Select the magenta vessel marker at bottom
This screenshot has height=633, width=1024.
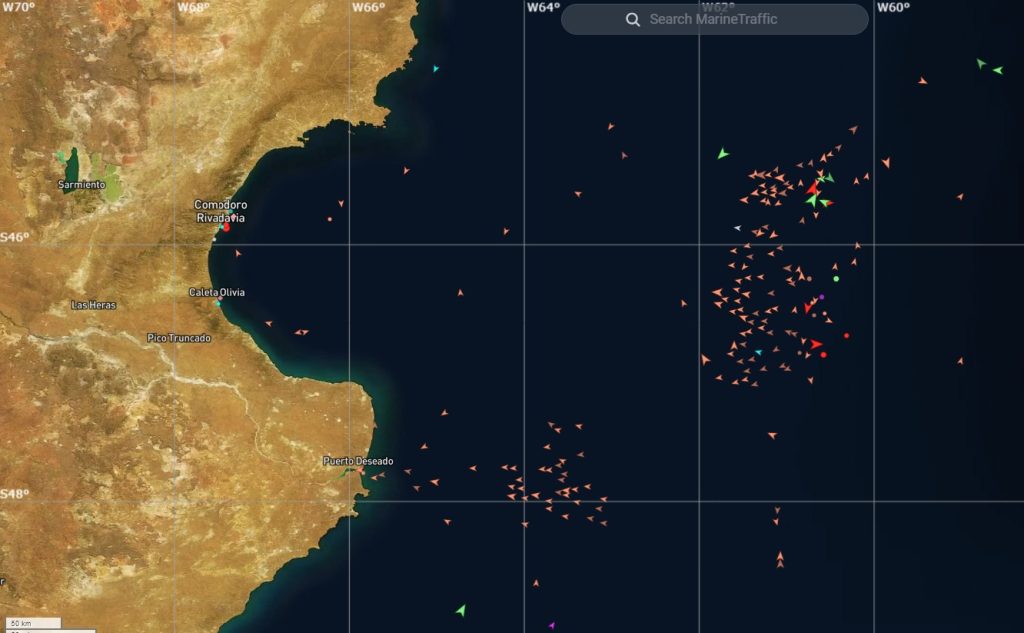point(551,625)
